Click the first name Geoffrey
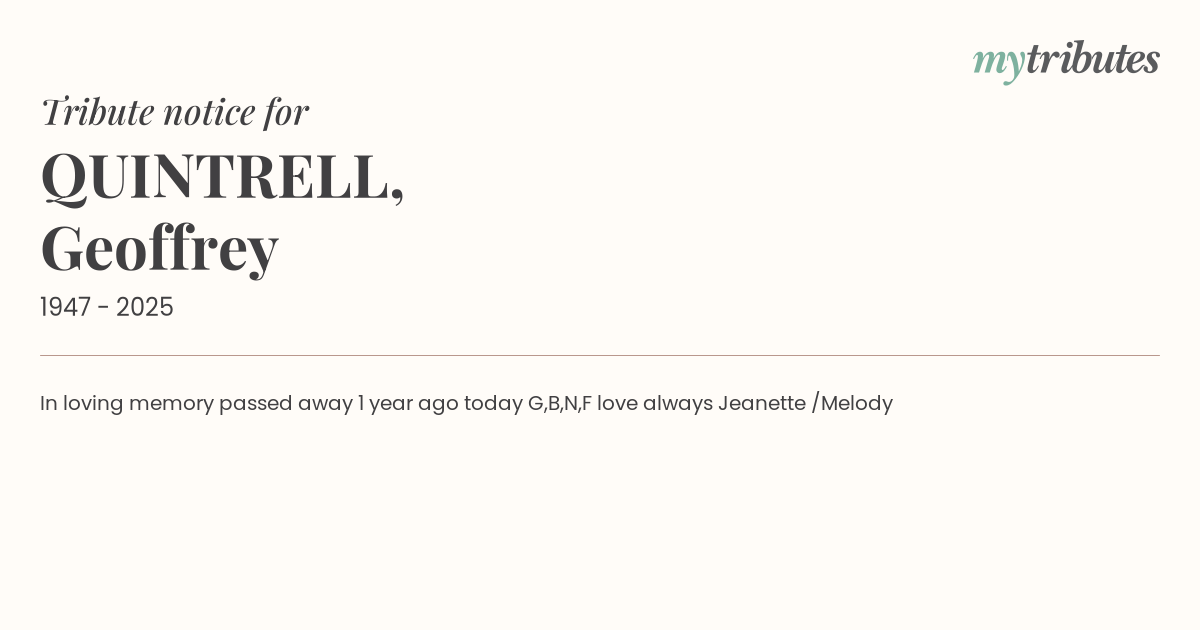 pyautogui.click(x=159, y=248)
